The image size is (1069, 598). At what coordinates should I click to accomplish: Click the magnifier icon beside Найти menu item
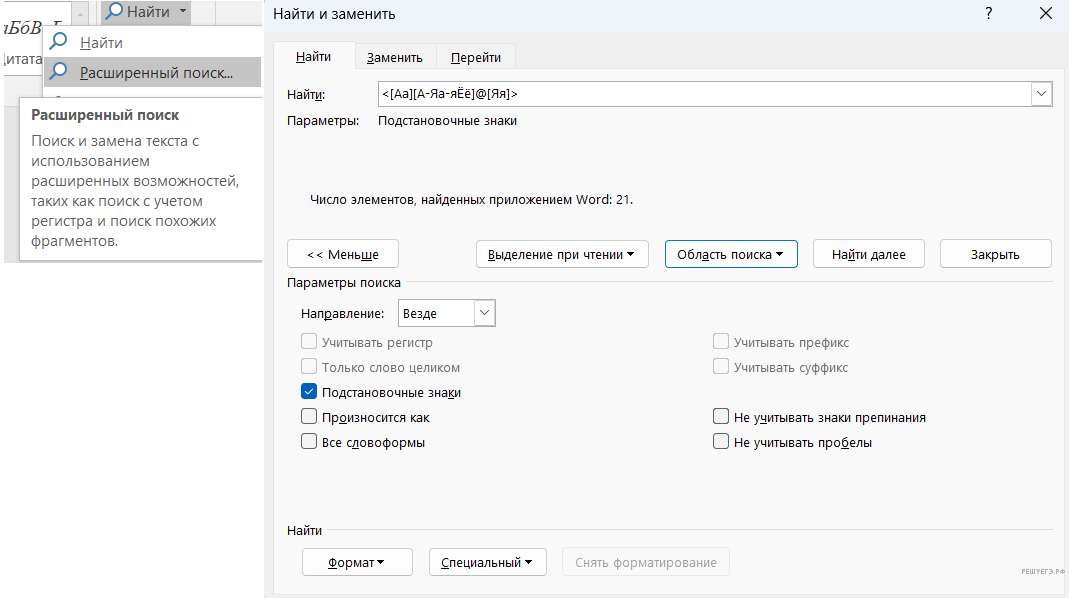(x=59, y=43)
